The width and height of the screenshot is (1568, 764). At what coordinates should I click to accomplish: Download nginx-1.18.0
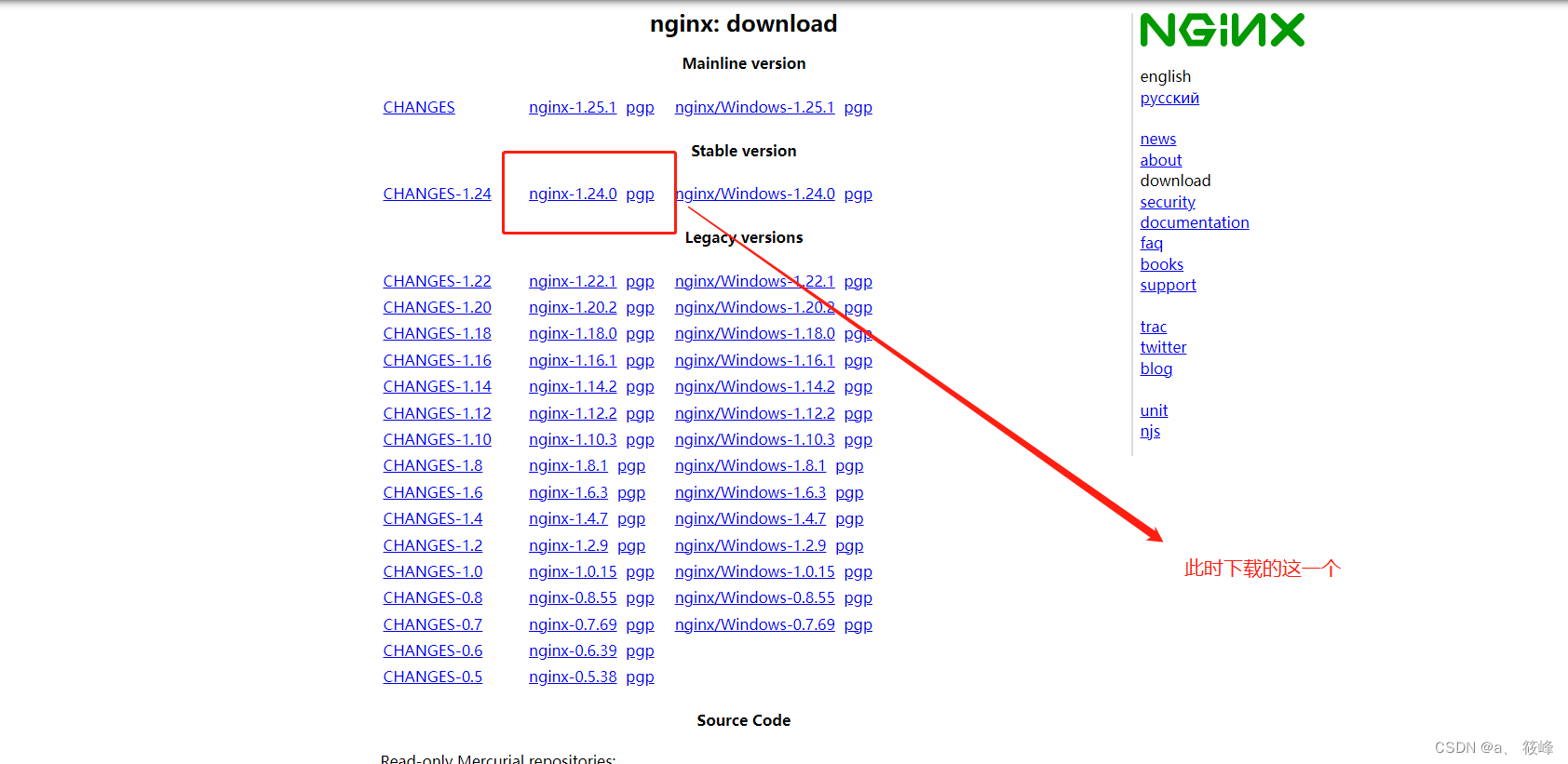click(x=573, y=333)
